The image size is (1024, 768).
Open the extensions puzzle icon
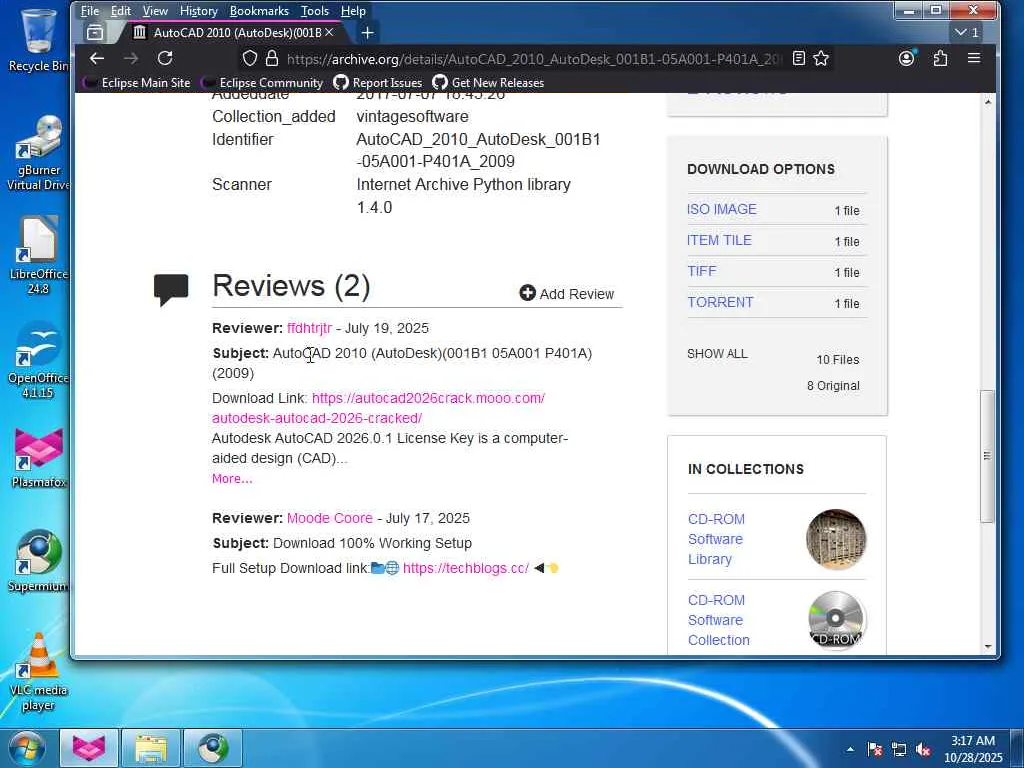tap(940, 59)
